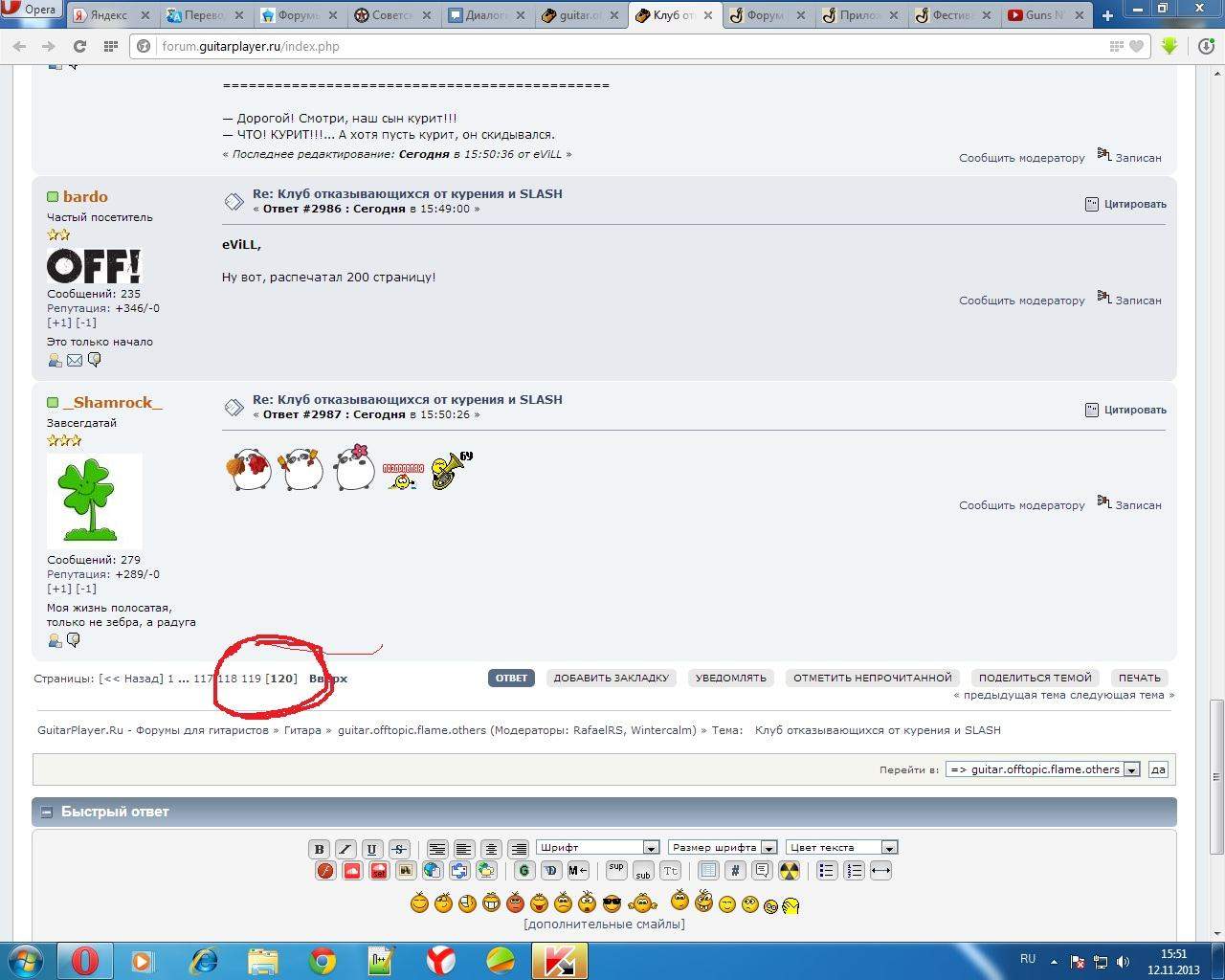Open the Перейти в forum jump dropdown

click(x=1042, y=769)
